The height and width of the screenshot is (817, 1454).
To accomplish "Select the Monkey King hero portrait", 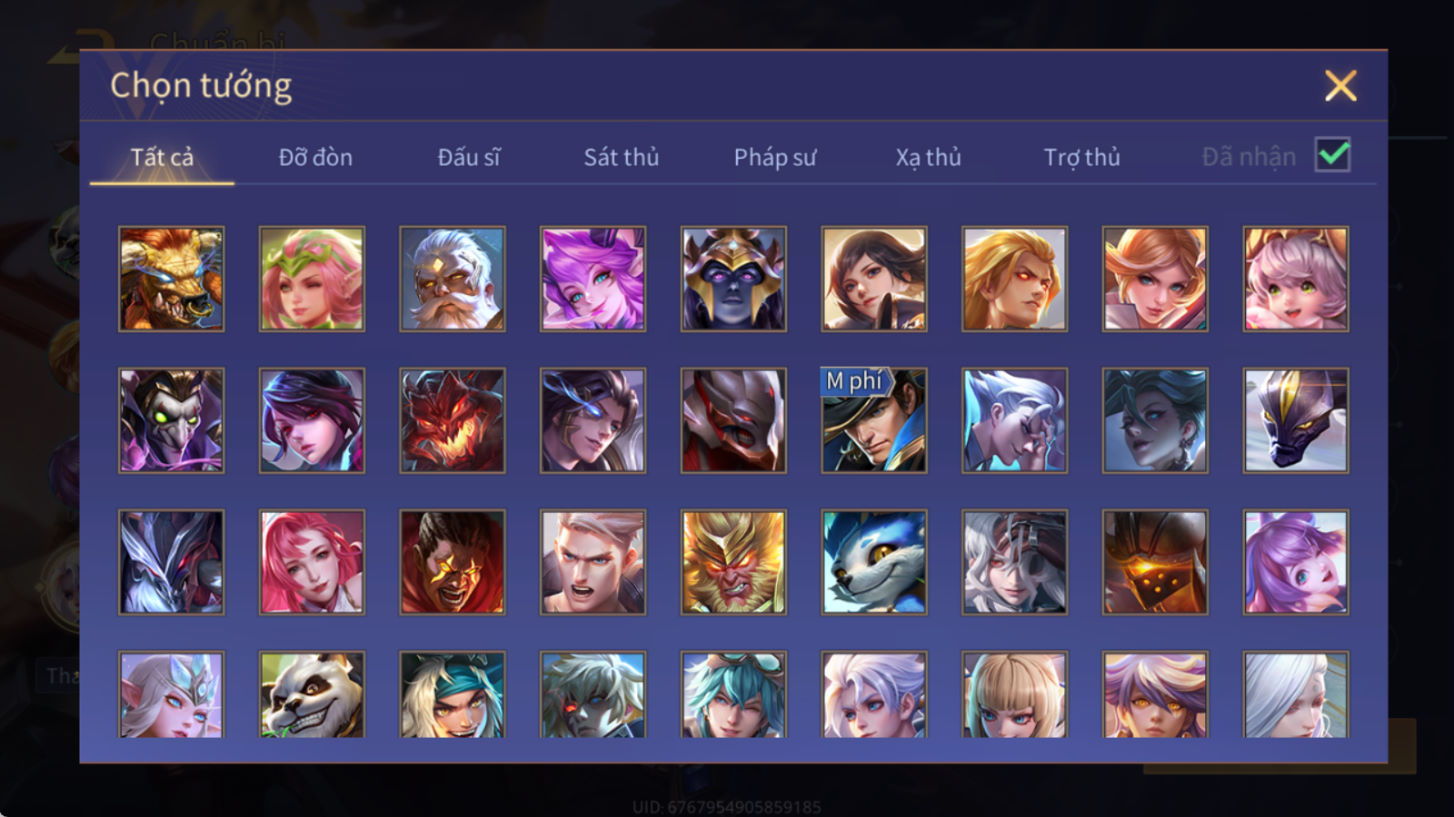I will point(733,562).
